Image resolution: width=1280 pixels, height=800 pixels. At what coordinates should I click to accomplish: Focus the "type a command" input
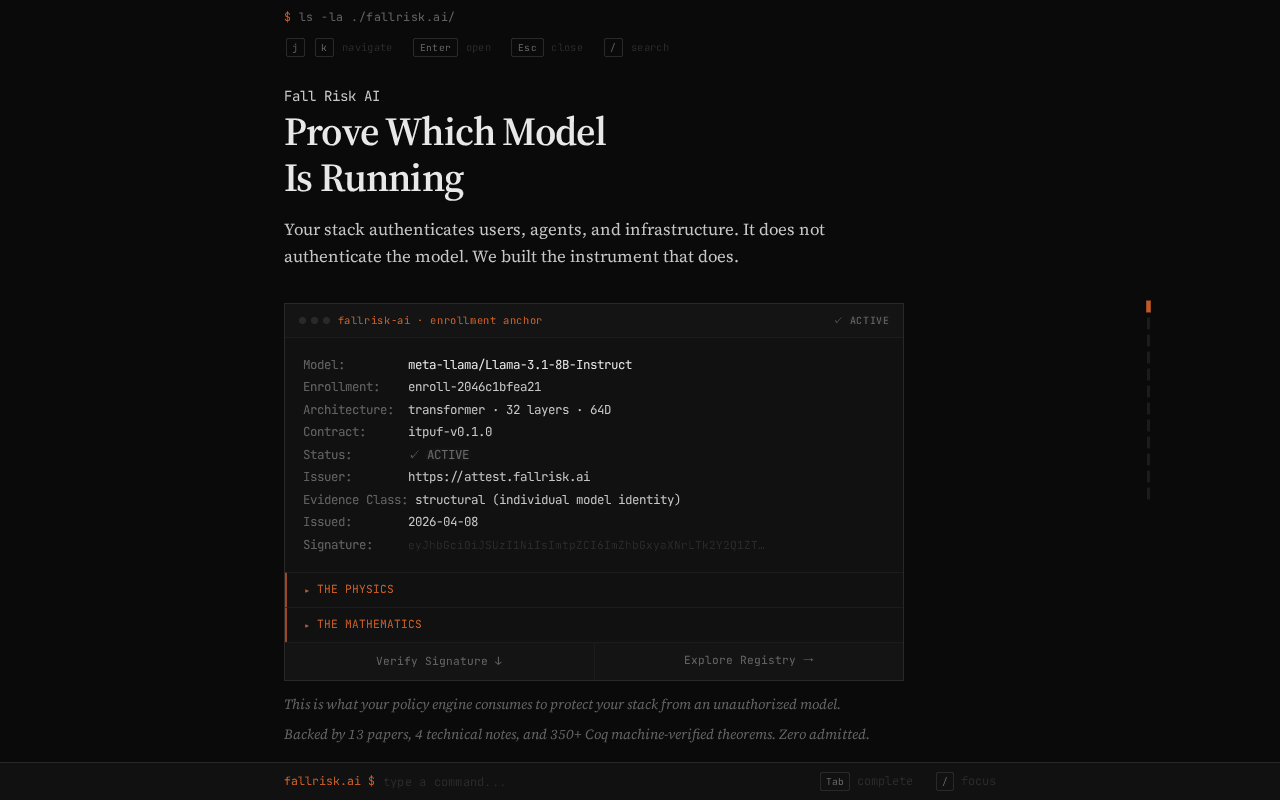point(595,782)
